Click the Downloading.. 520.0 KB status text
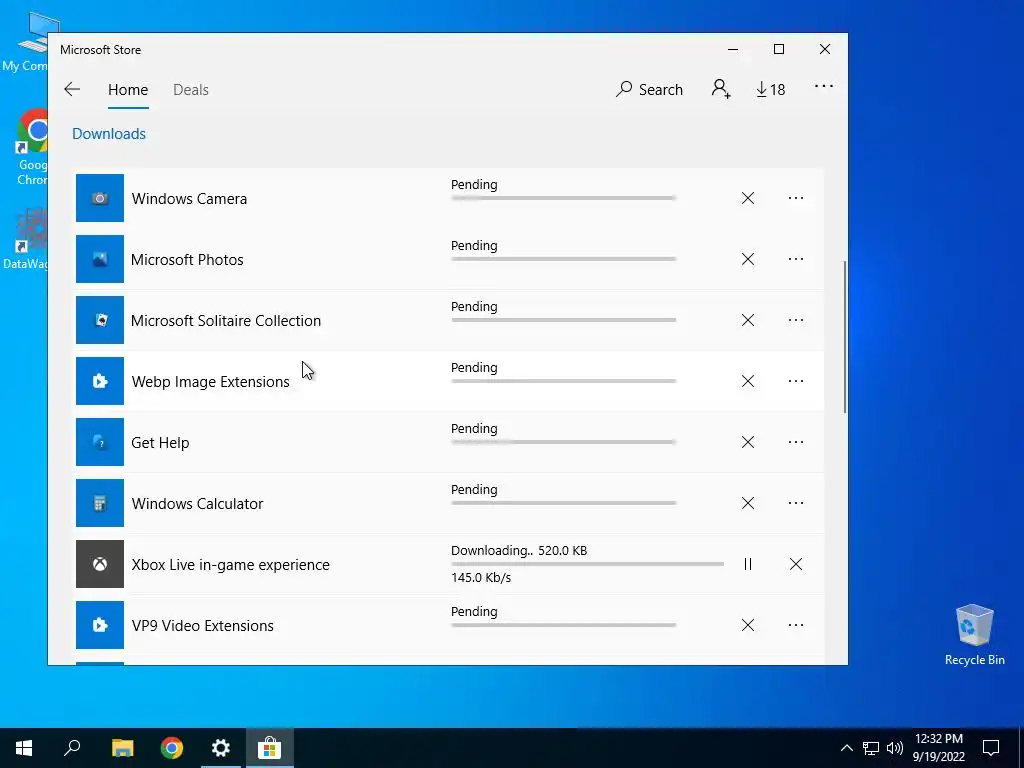Viewport: 1024px width, 768px height. pyautogui.click(x=519, y=551)
